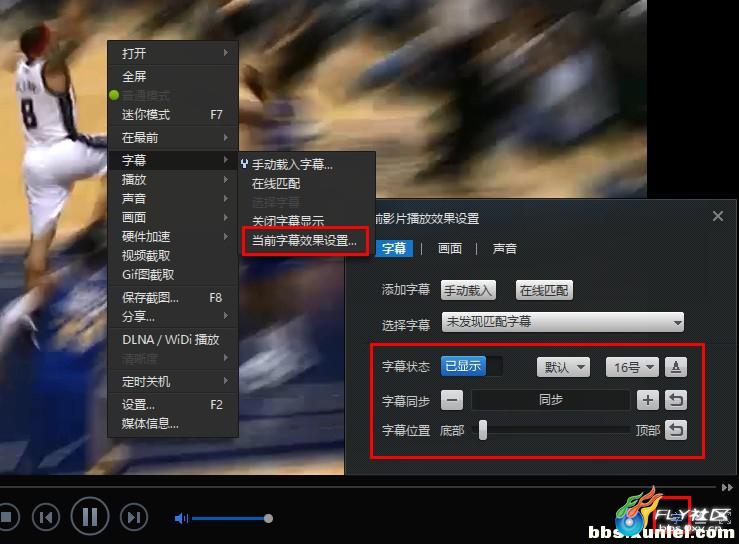739x544 pixels.
Task: Expand the 分享... submenu
Action: [173, 316]
